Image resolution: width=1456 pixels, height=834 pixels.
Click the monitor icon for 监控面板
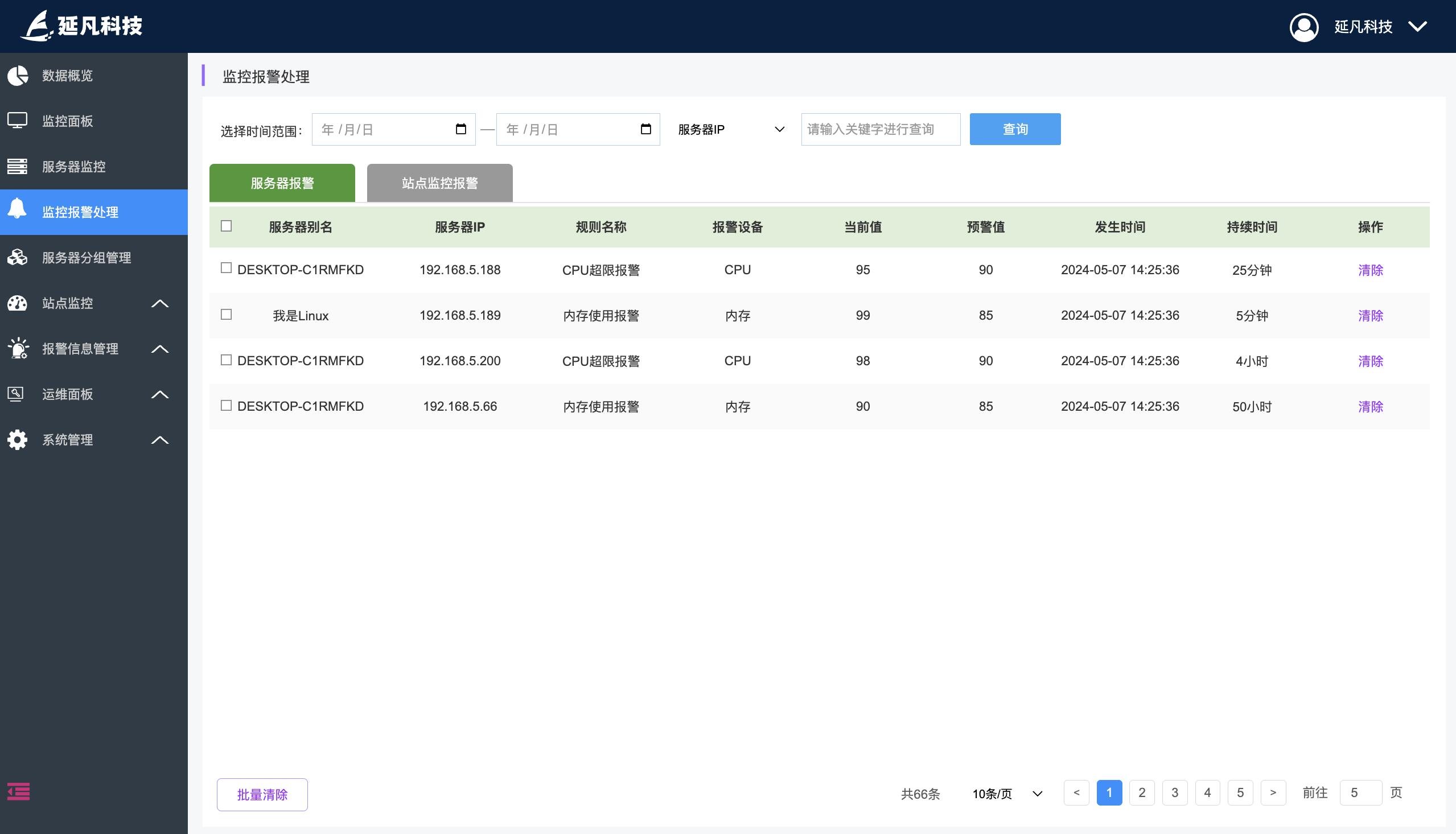[17, 121]
